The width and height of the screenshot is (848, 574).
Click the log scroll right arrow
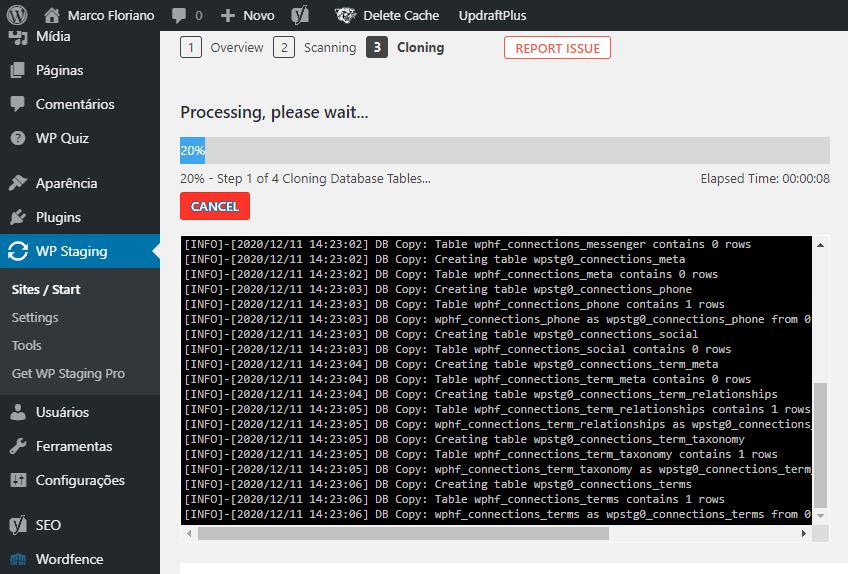point(804,533)
